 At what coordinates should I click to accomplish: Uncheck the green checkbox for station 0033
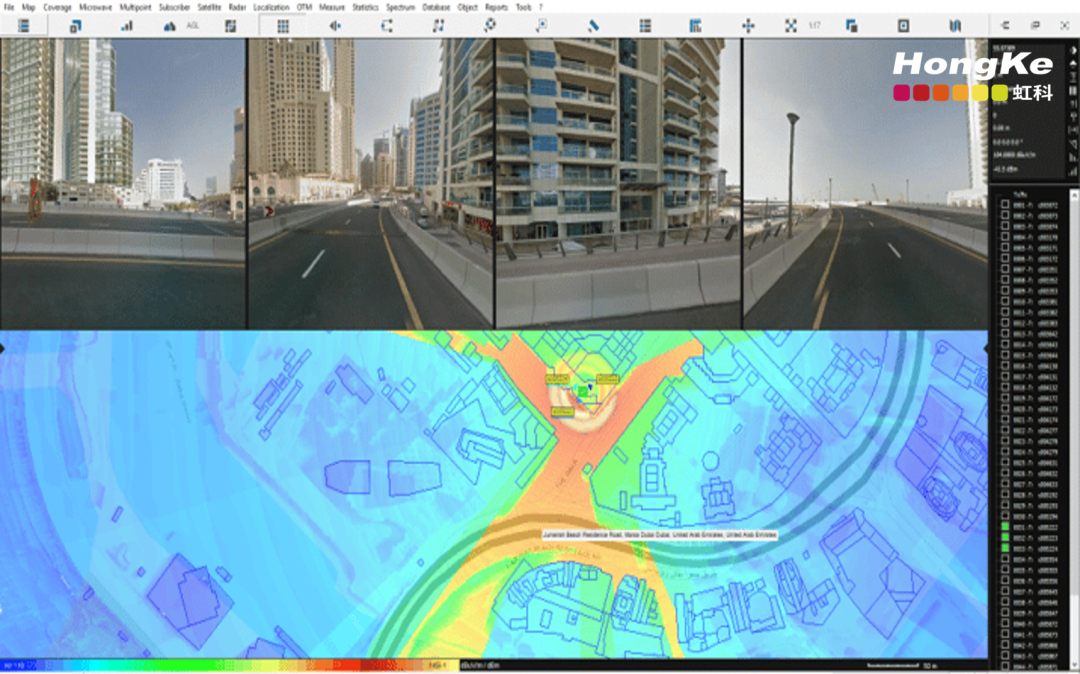click(1005, 549)
